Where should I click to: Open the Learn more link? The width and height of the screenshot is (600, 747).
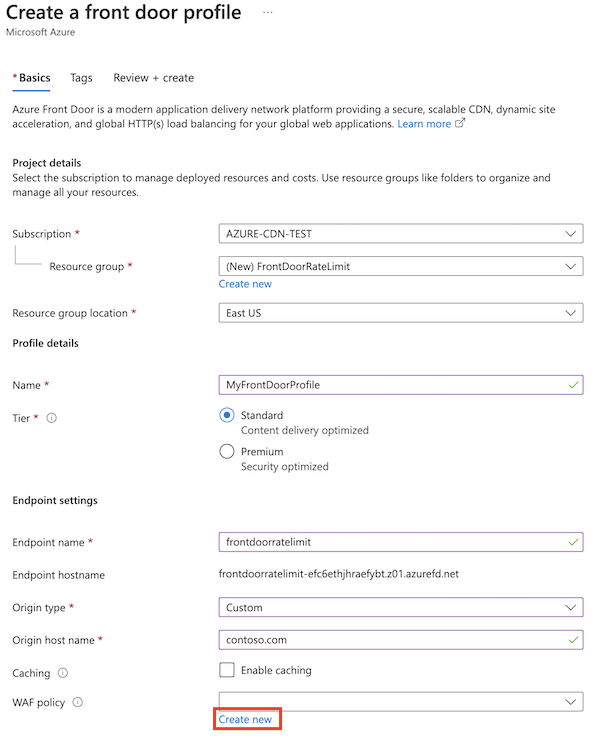pyautogui.click(x=424, y=124)
